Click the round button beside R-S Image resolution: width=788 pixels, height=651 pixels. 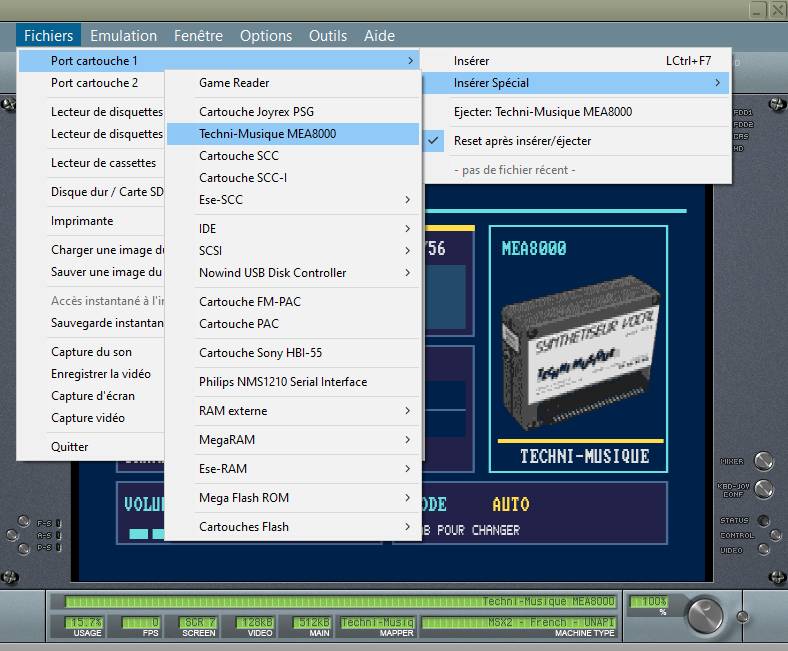12,535
